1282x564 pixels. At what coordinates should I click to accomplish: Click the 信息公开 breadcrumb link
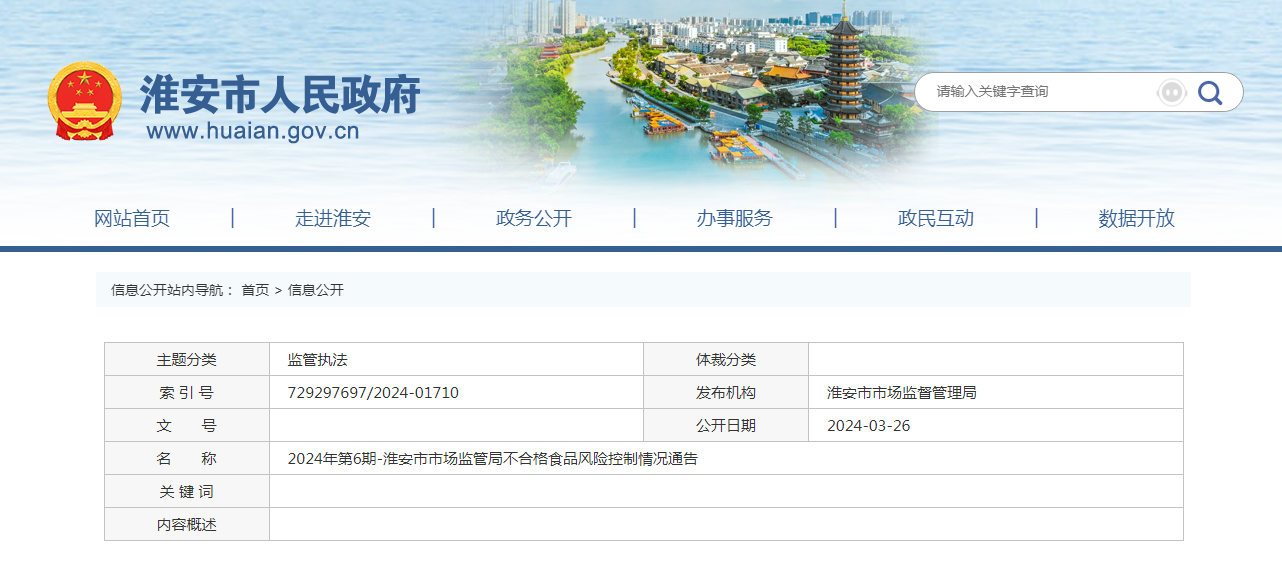pos(316,290)
